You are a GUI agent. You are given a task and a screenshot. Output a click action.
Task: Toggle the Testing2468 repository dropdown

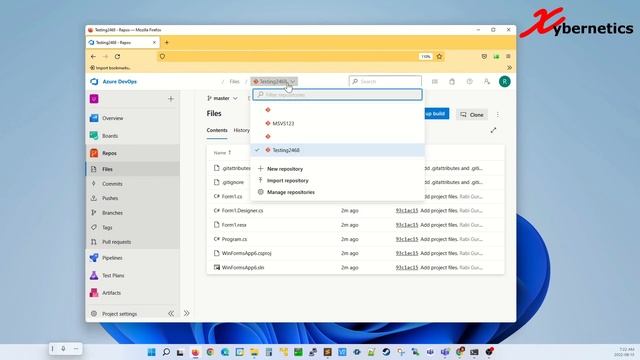click(x=274, y=82)
